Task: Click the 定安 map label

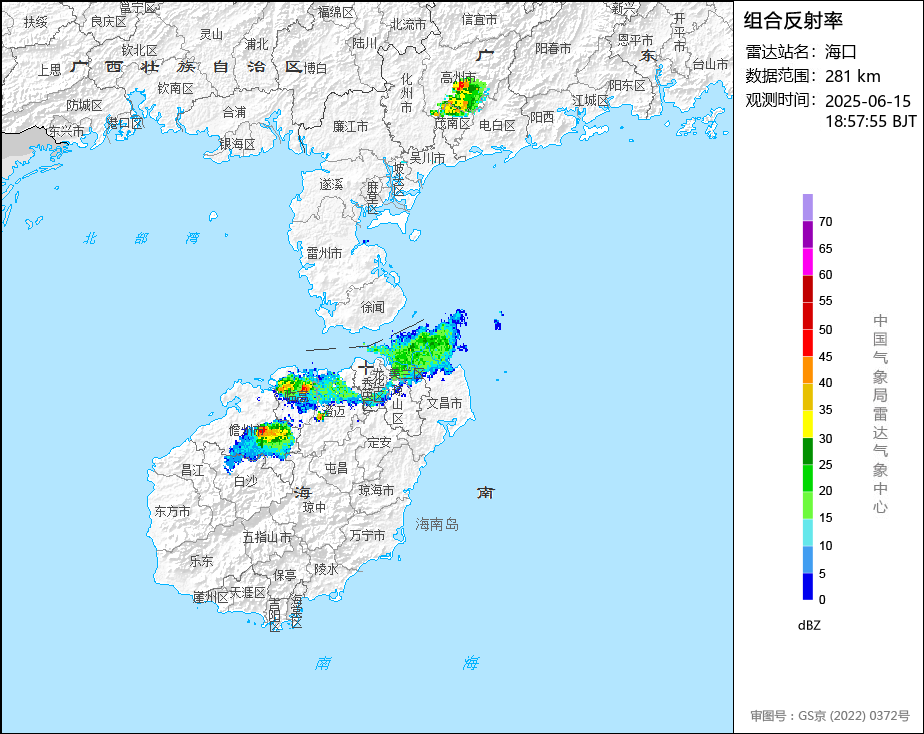Action: coord(379,442)
